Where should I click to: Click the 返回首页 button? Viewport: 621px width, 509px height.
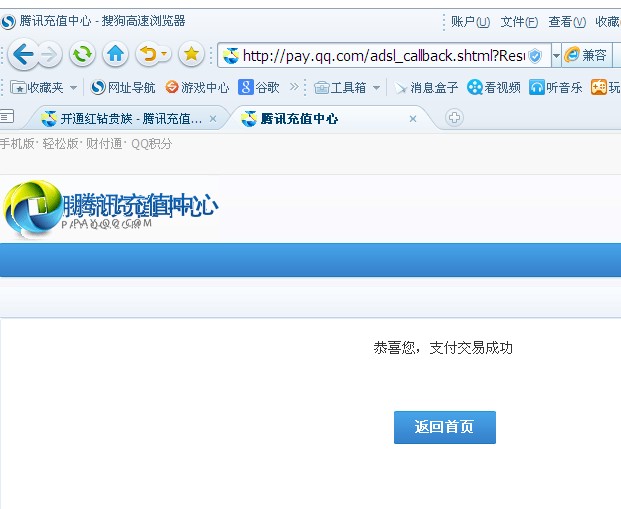445,427
